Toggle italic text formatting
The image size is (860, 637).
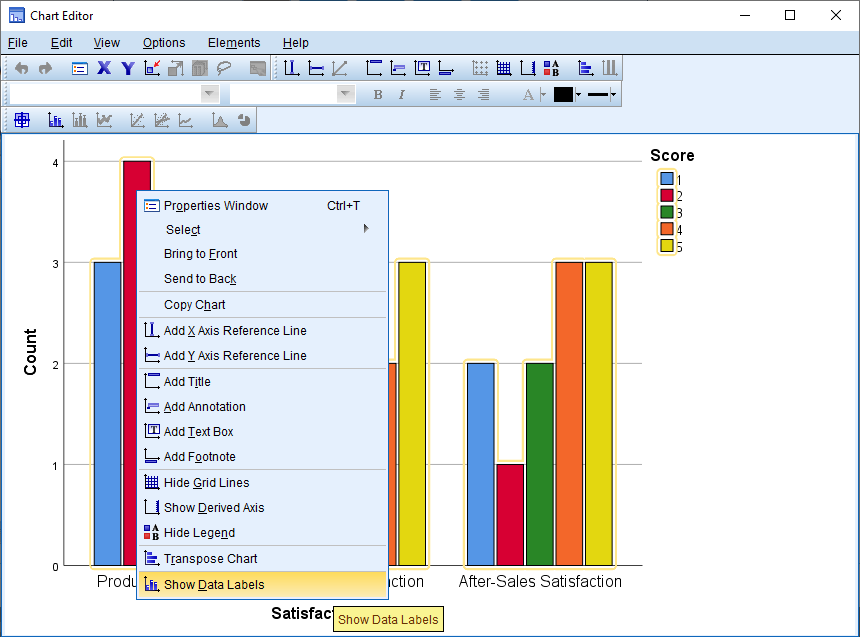point(402,94)
